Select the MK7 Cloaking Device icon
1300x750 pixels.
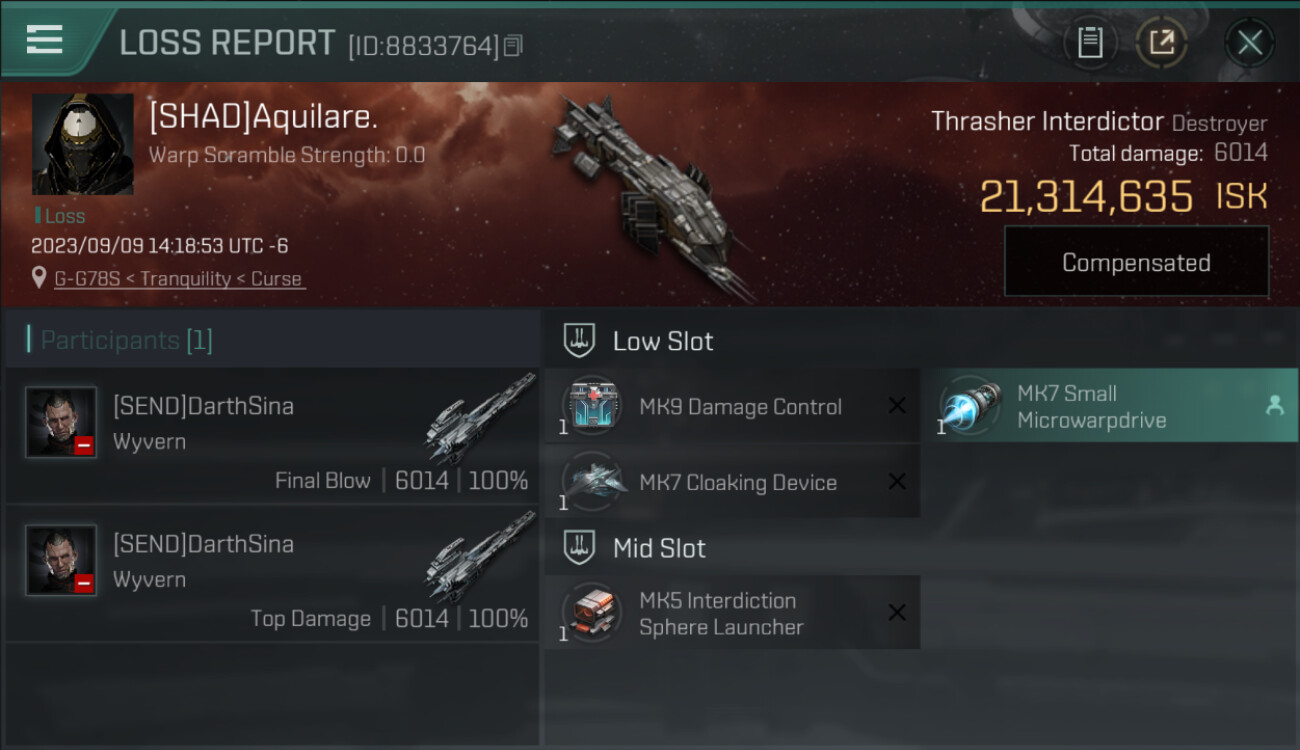(x=591, y=482)
